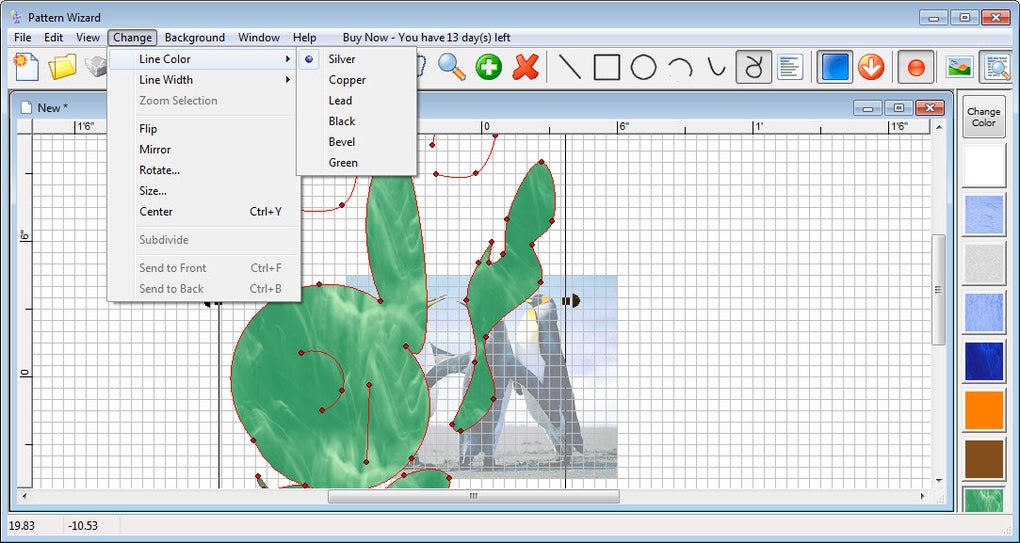
Task: Open the View menu
Action: pos(88,38)
